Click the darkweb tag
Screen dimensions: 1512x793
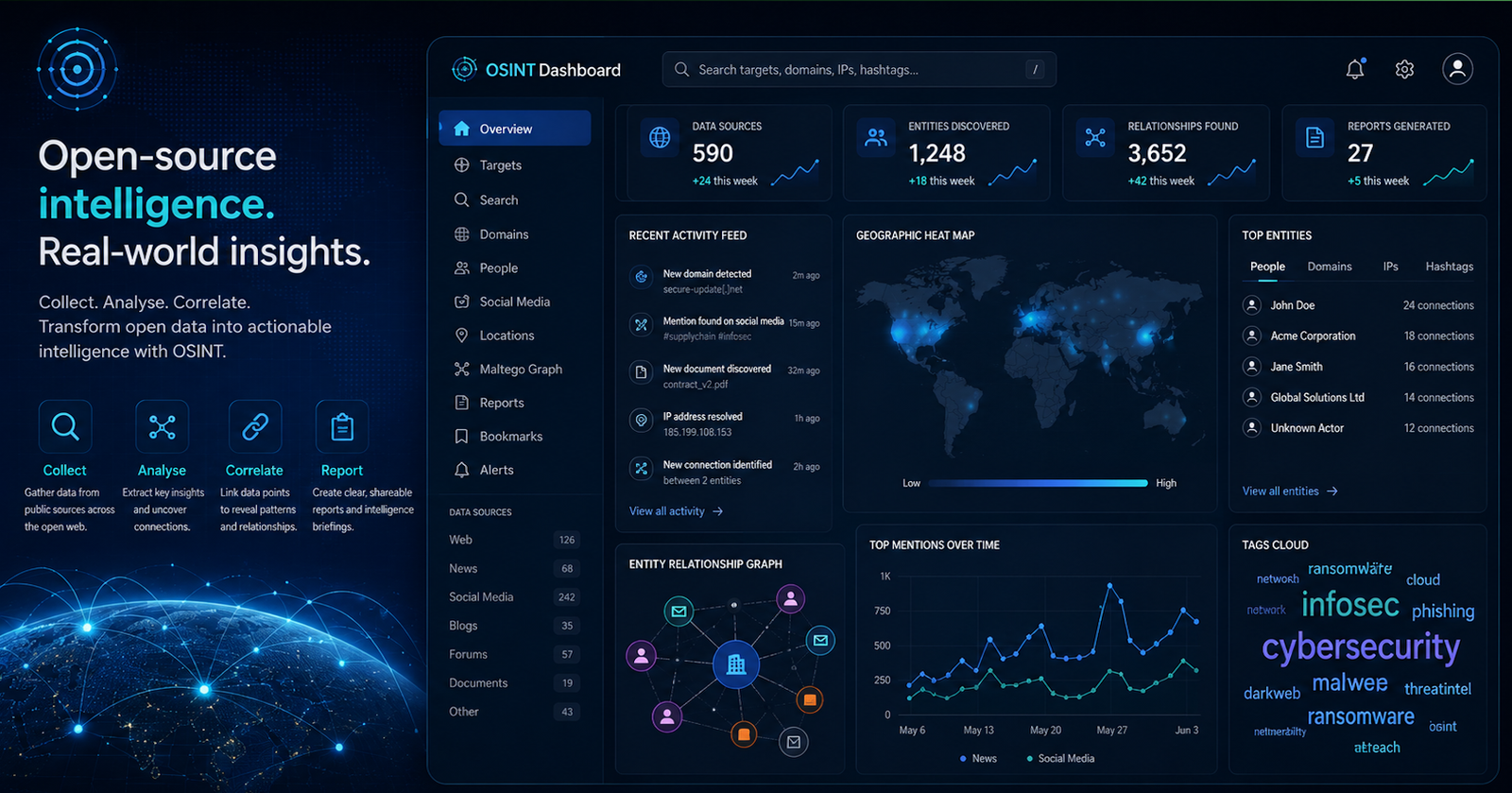[x=1272, y=693]
